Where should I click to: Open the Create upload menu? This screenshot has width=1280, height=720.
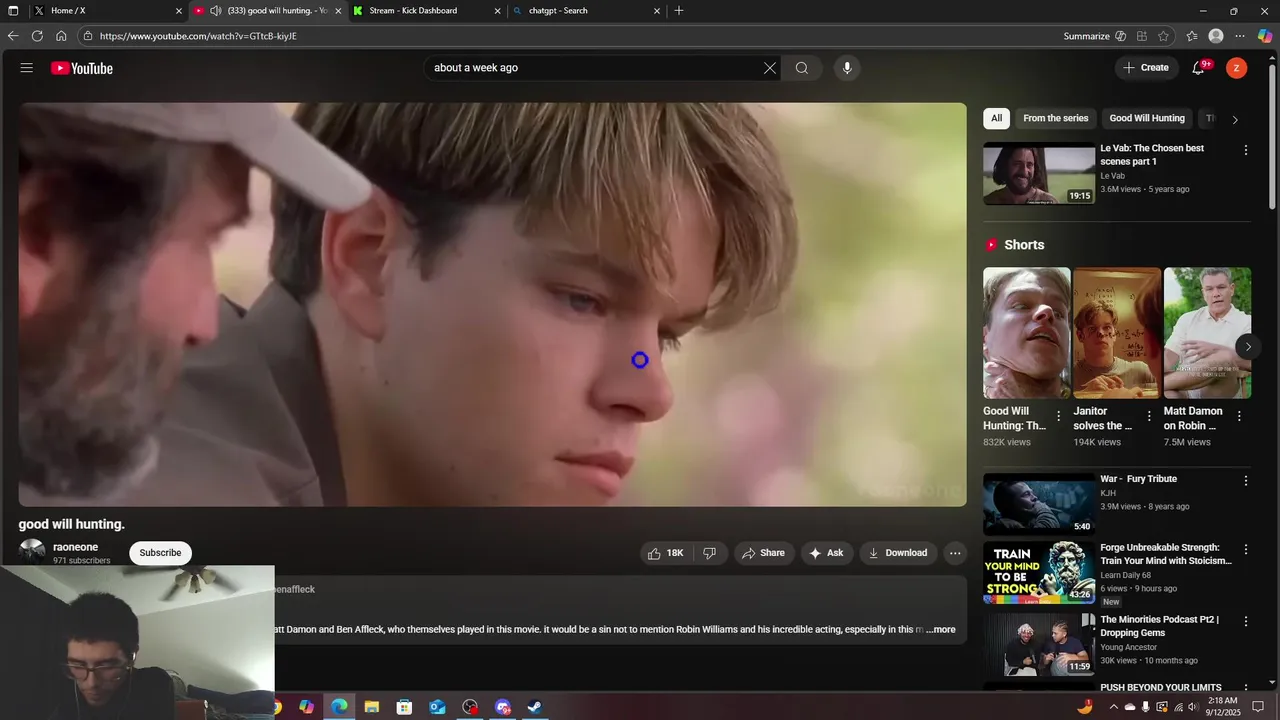[x=1146, y=68]
